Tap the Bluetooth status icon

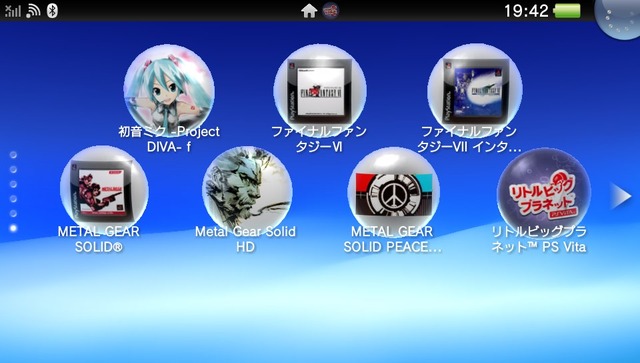pos(52,11)
